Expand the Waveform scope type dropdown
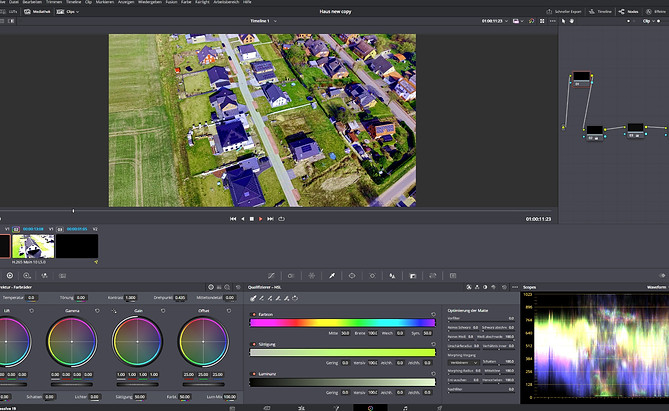This screenshot has height=411, width=669. (656, 286)
